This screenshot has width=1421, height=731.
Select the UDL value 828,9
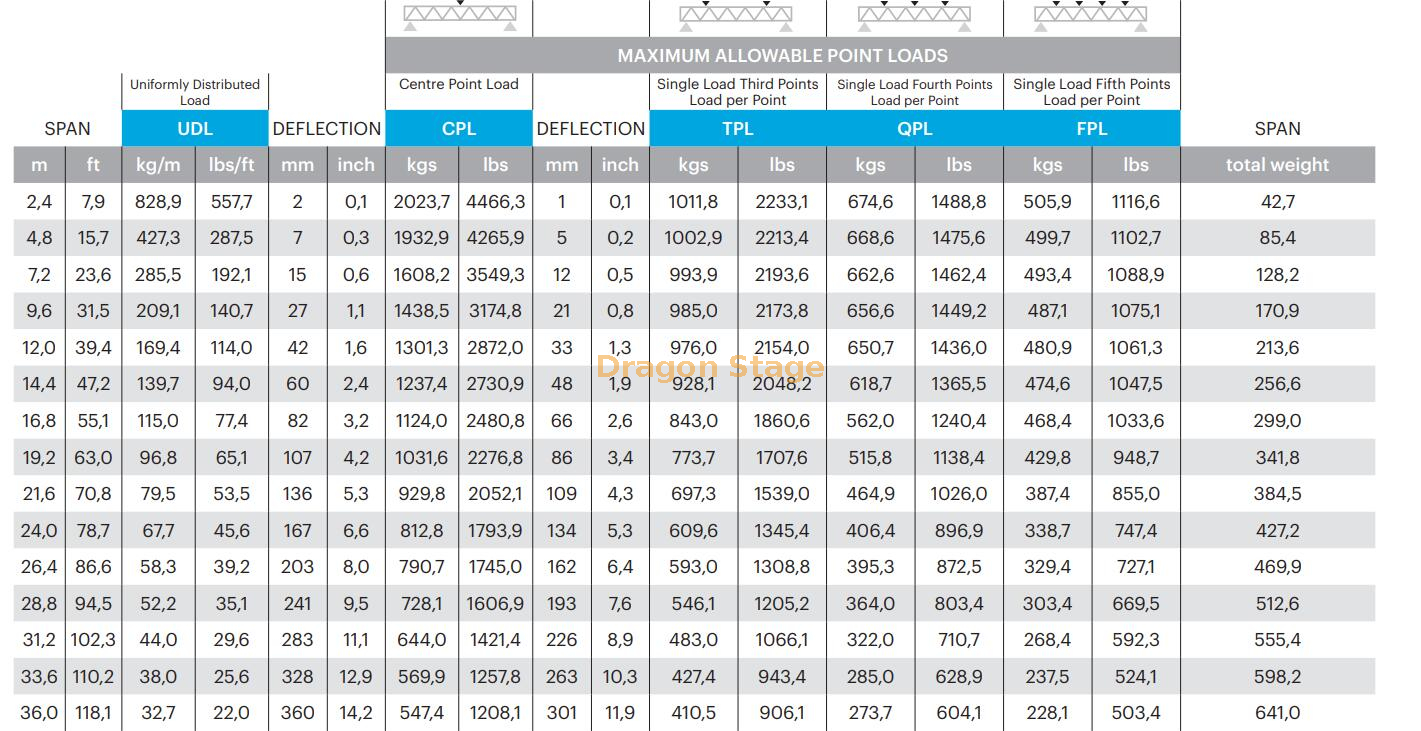point(158,202)
